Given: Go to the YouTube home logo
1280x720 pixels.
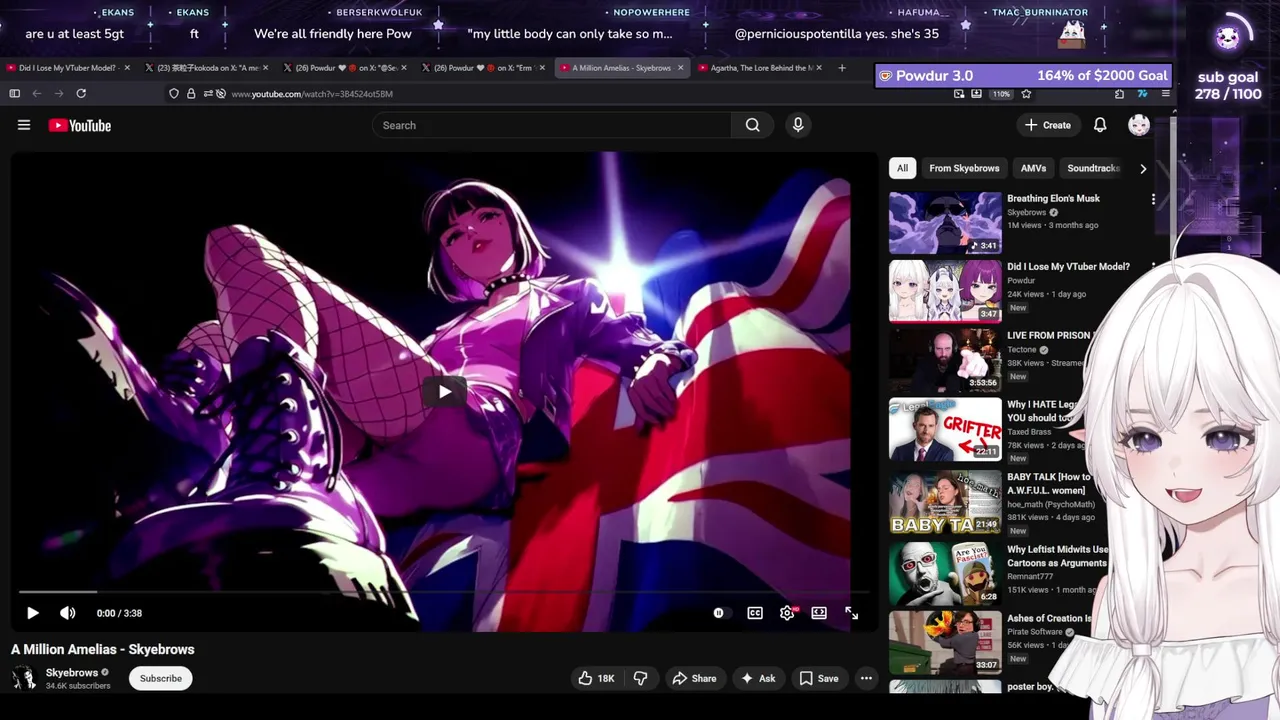Looking at the screenshot, I should 79,125.
